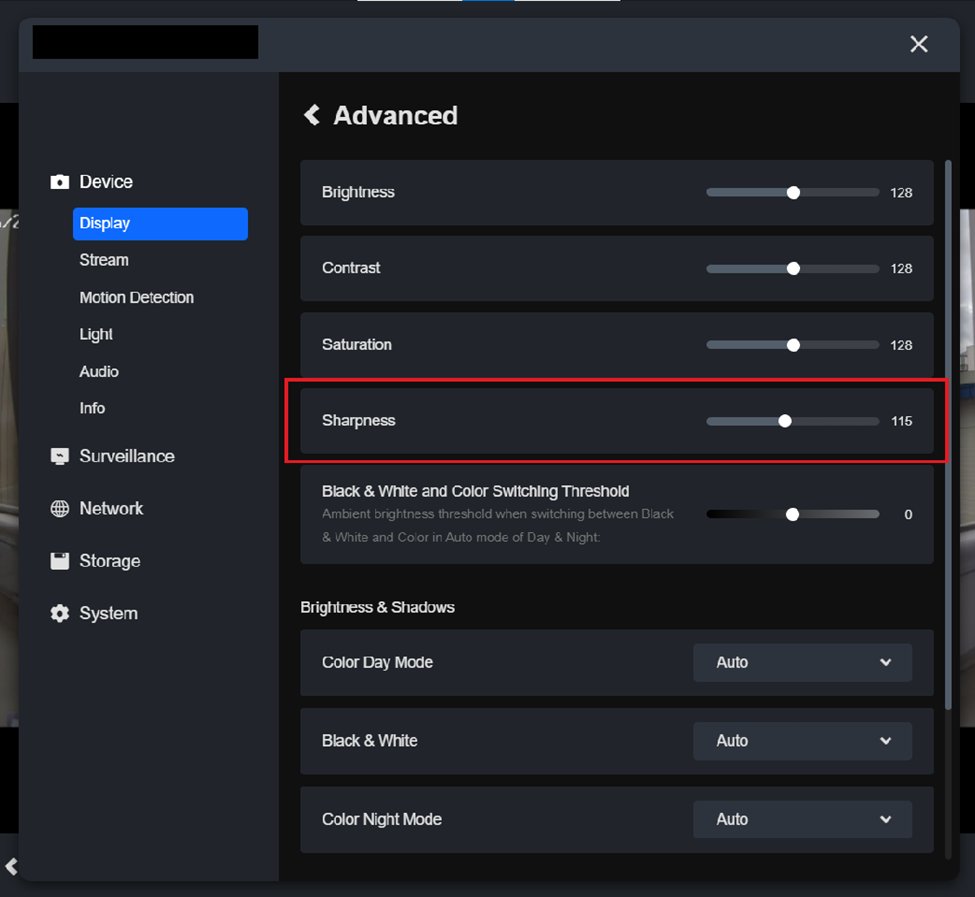
Task: Click the Device camera icon
Action: click(x=60, y=182)
